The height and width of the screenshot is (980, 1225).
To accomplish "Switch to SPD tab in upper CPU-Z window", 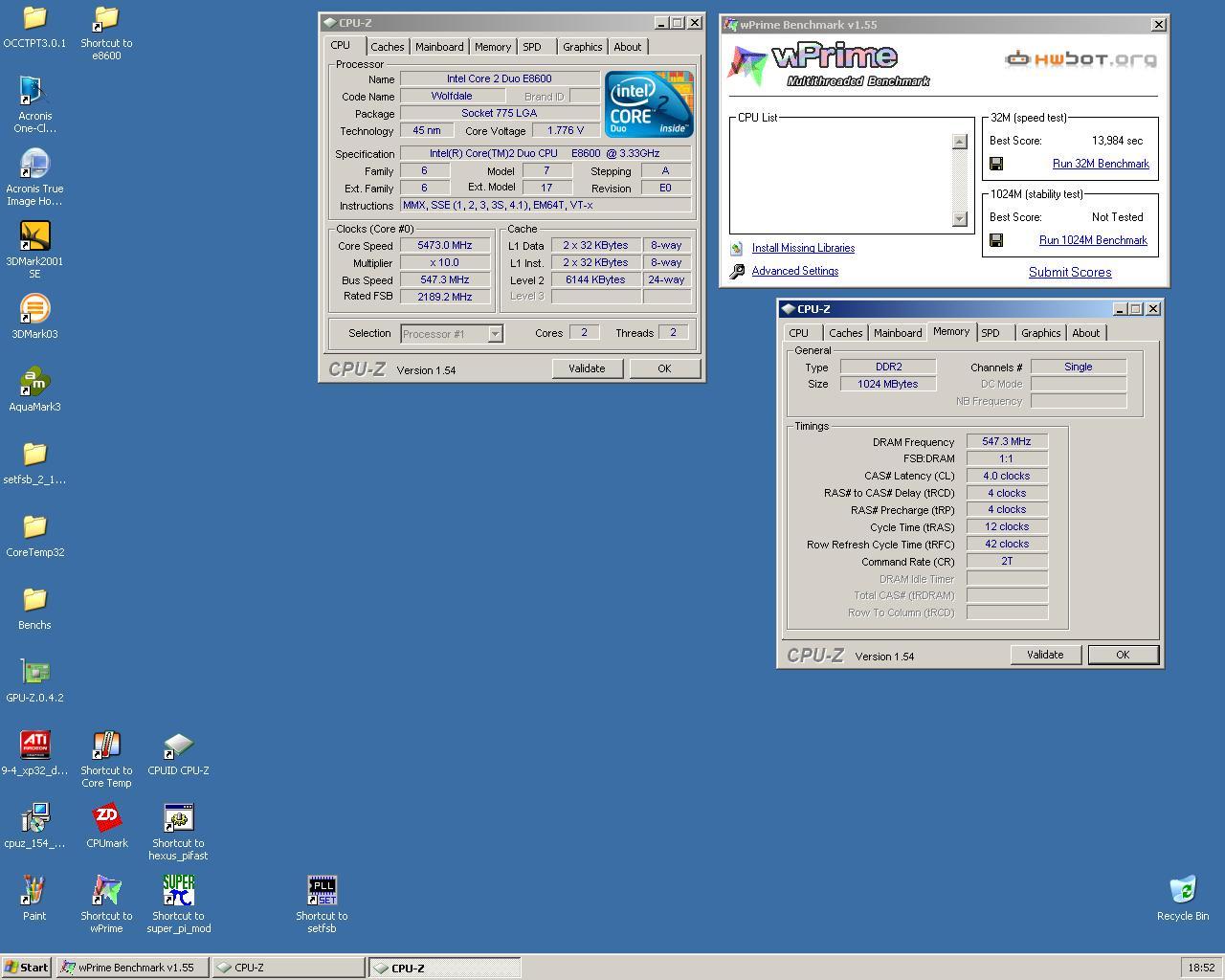I will [x=532, y=47].
